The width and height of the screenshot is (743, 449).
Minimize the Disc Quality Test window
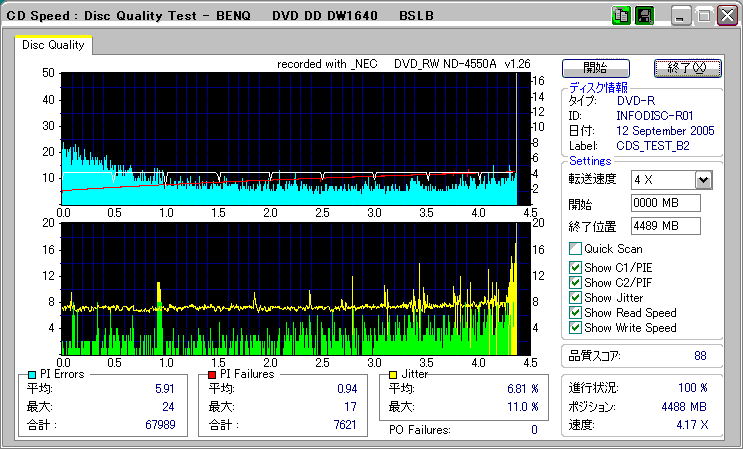click(x=681, y=16)
